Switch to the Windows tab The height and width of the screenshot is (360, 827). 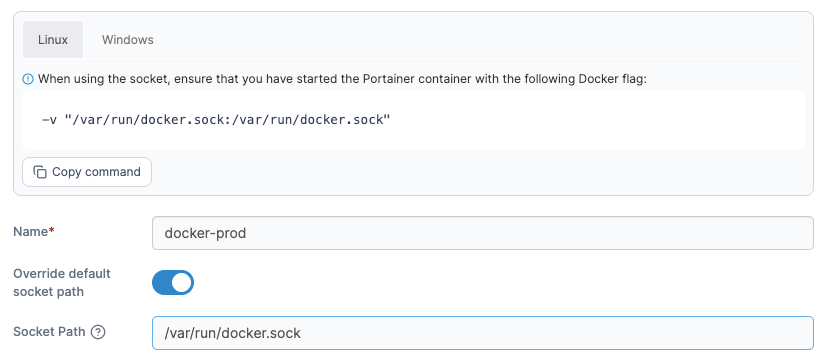click(128, 40)
